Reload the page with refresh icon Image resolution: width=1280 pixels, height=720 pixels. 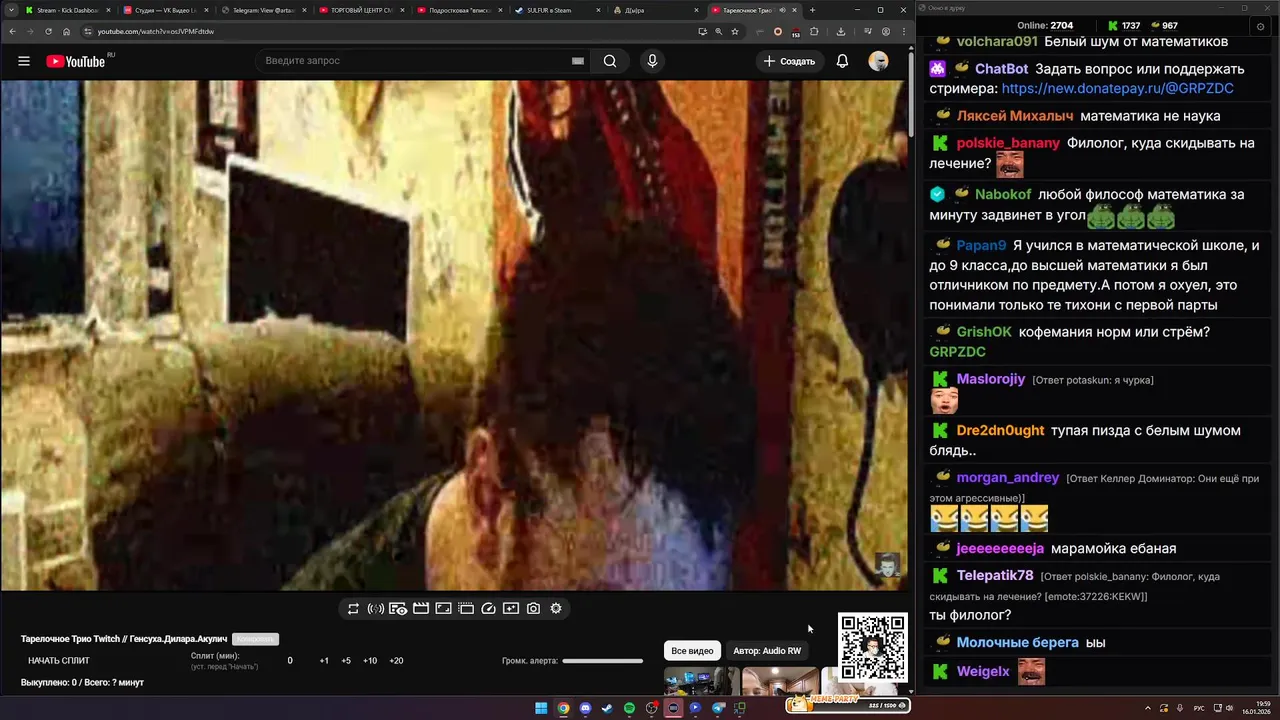pyautogui.click(x=48, y=31)
